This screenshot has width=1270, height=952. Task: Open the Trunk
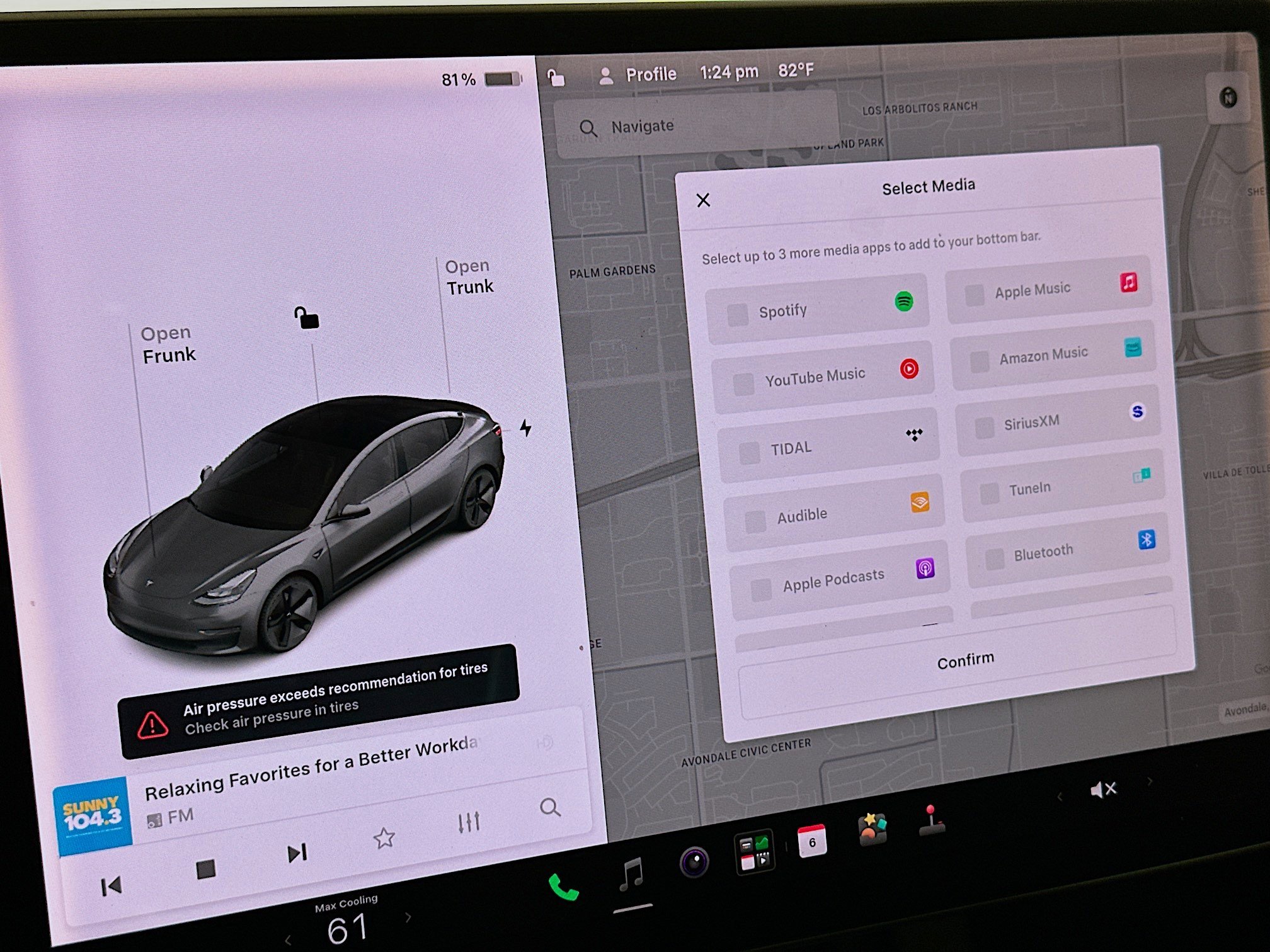469,276
